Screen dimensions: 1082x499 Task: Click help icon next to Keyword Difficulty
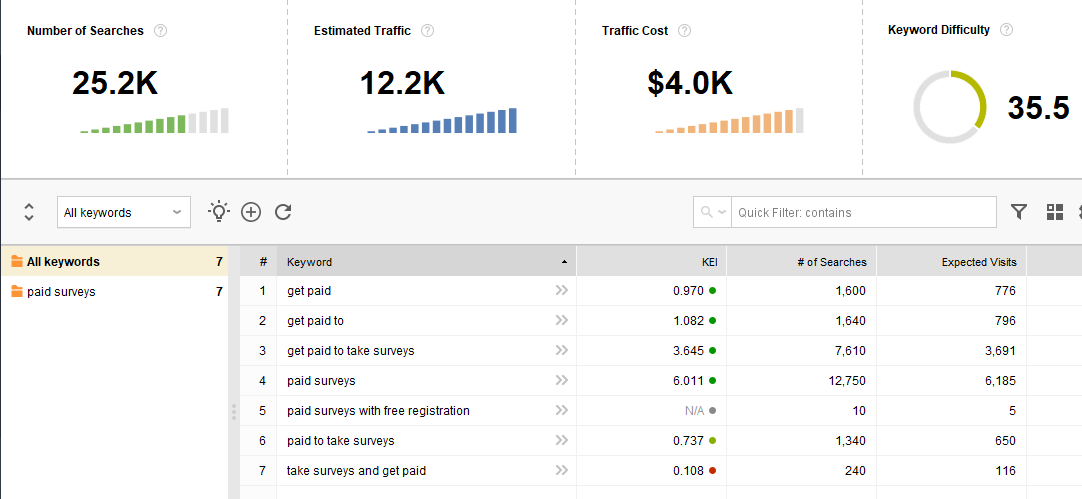click(x=1006, y=30)
